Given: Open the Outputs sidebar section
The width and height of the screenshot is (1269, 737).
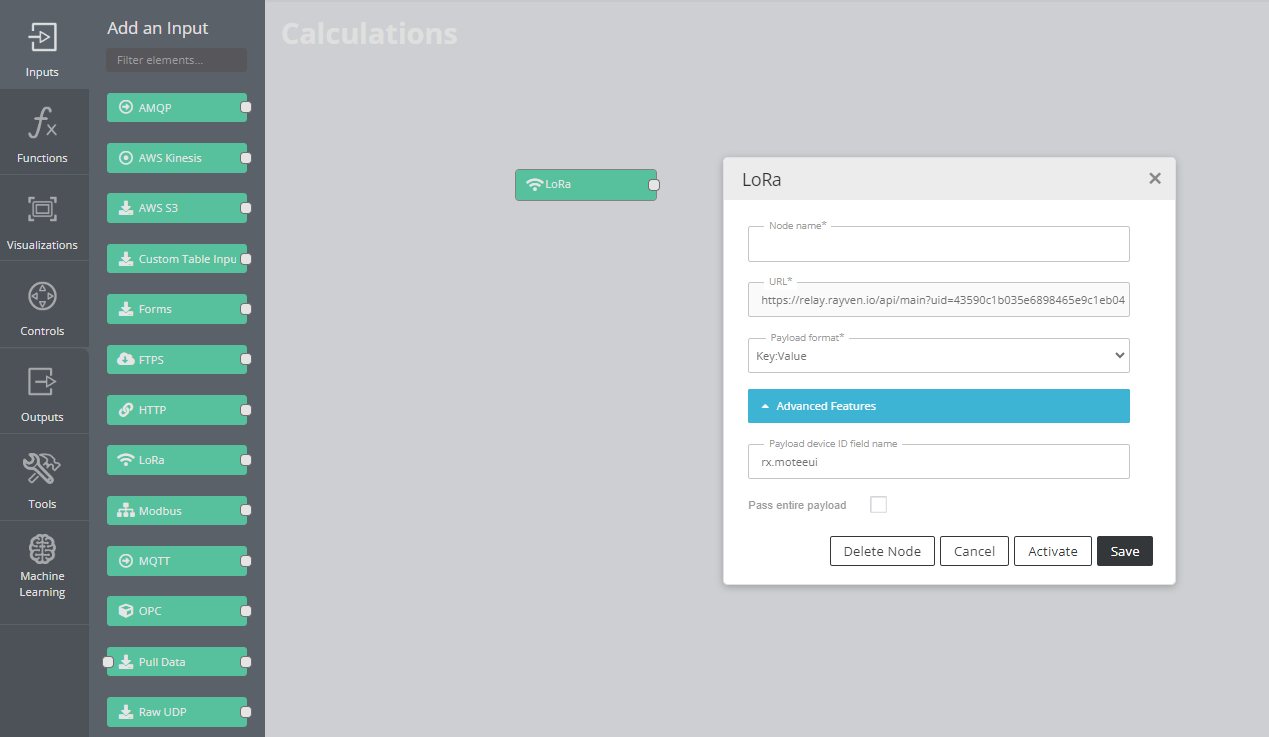Looking at the screenshot, I should 43,391.
